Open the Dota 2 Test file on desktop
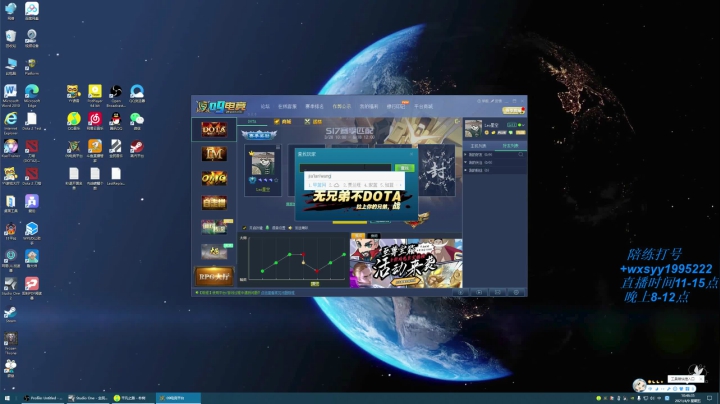Image resolution: width=720 pixels, height=404 pixels. click(32, 122)
